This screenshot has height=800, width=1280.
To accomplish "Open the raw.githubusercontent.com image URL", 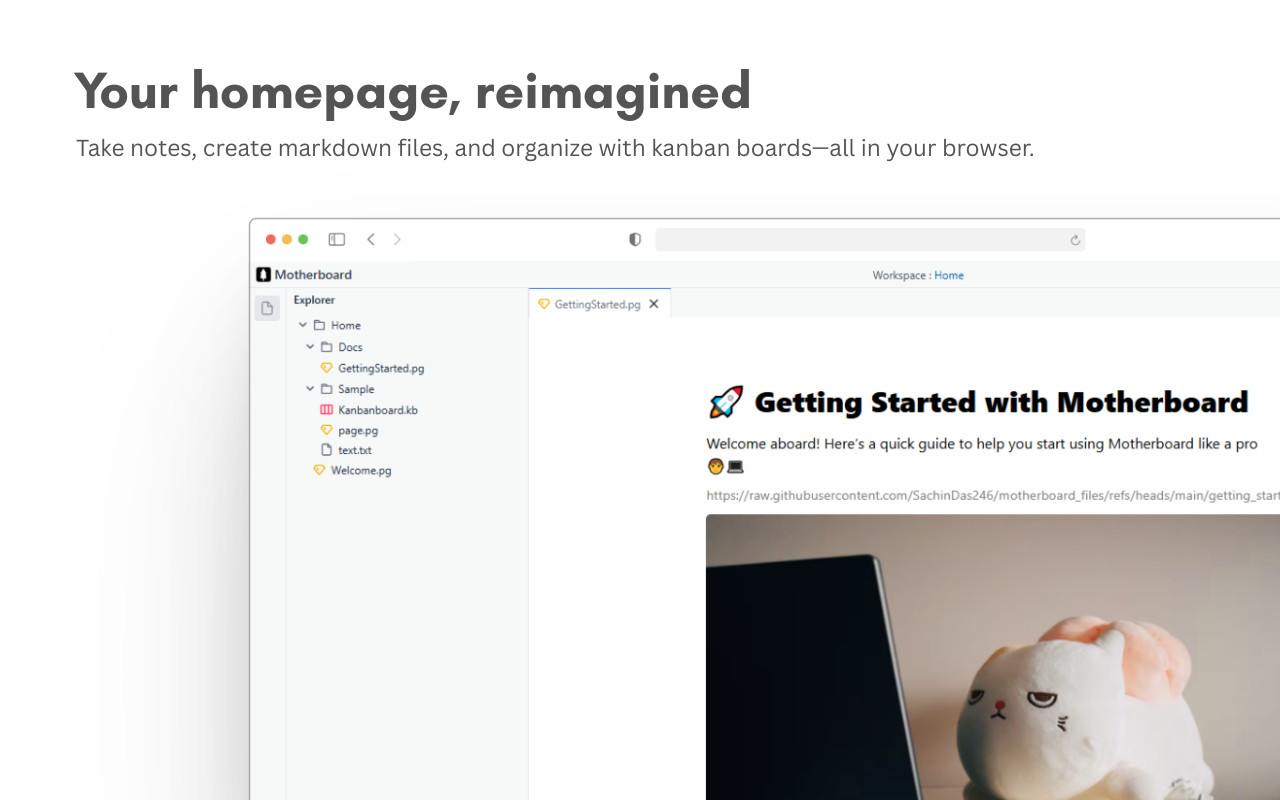I will pos(993,495).
